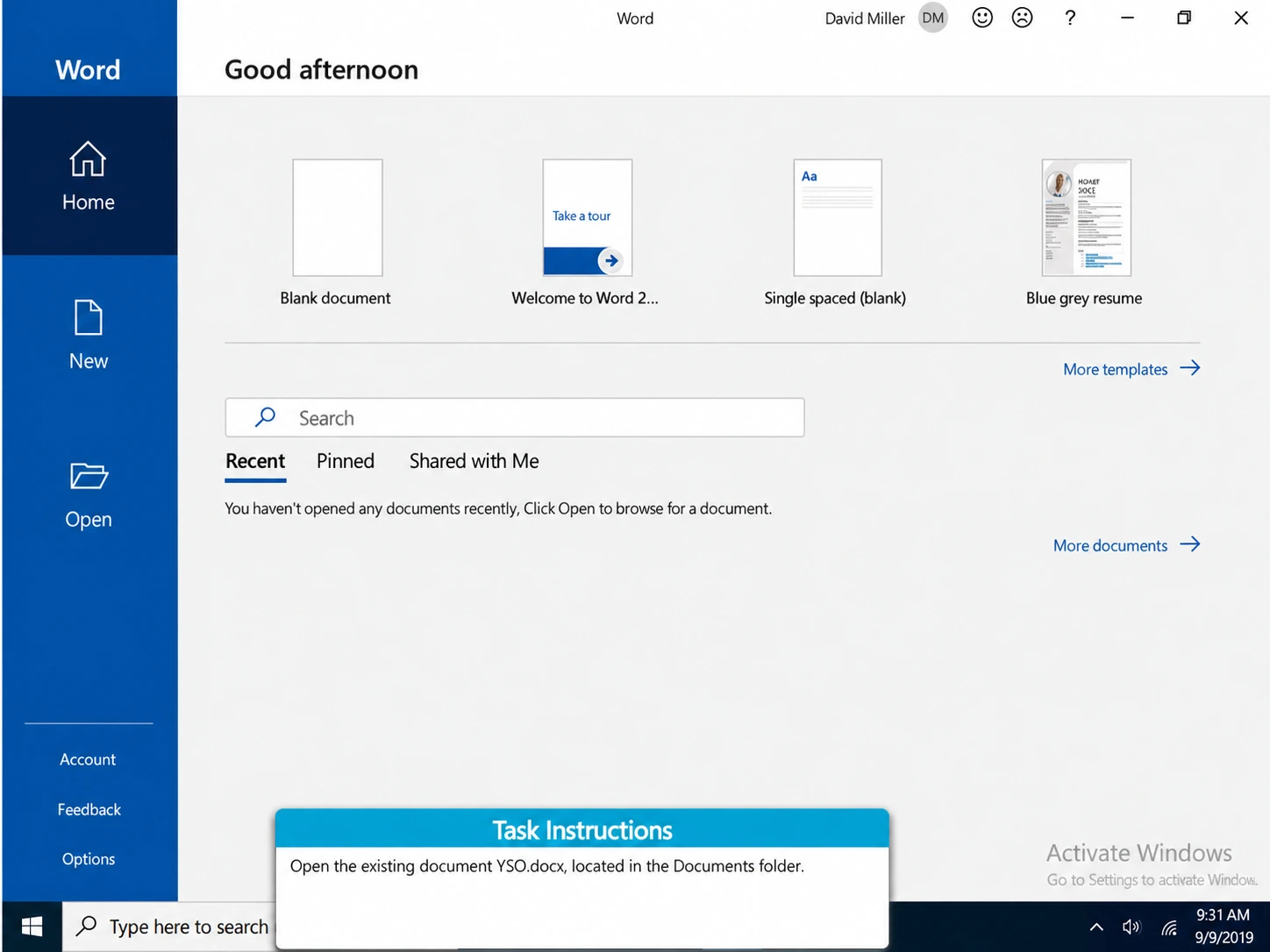
Task: Click the taskbar Type here to search box
Action: coord(169,927)
